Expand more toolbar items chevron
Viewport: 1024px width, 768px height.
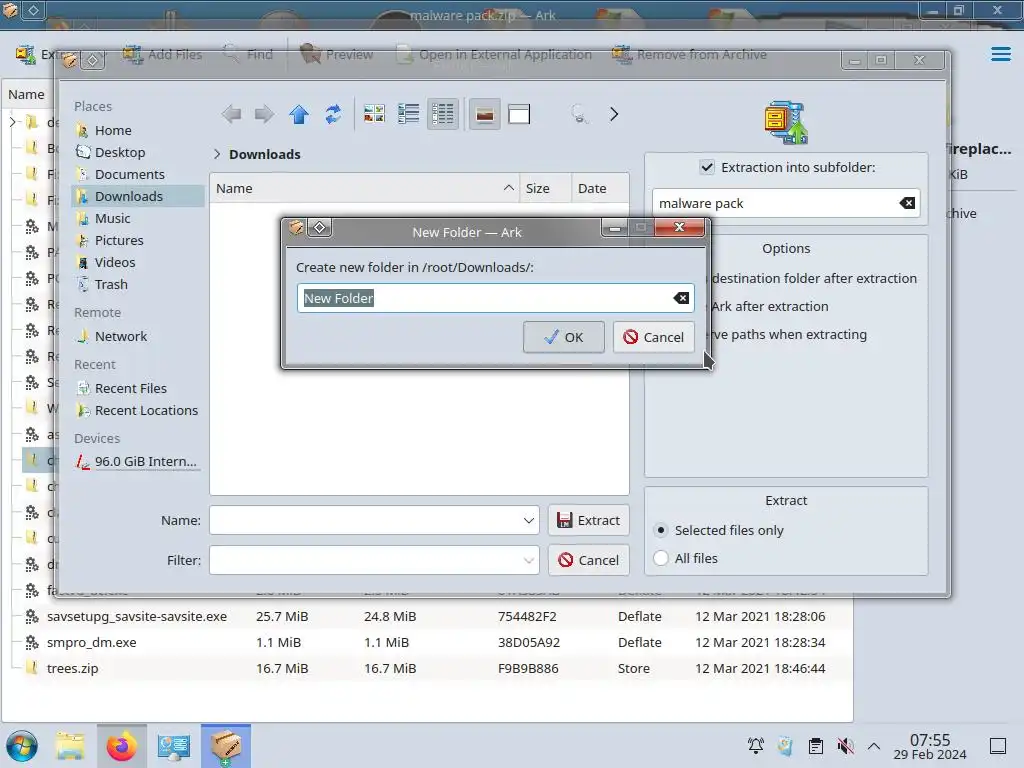(613, 114)
